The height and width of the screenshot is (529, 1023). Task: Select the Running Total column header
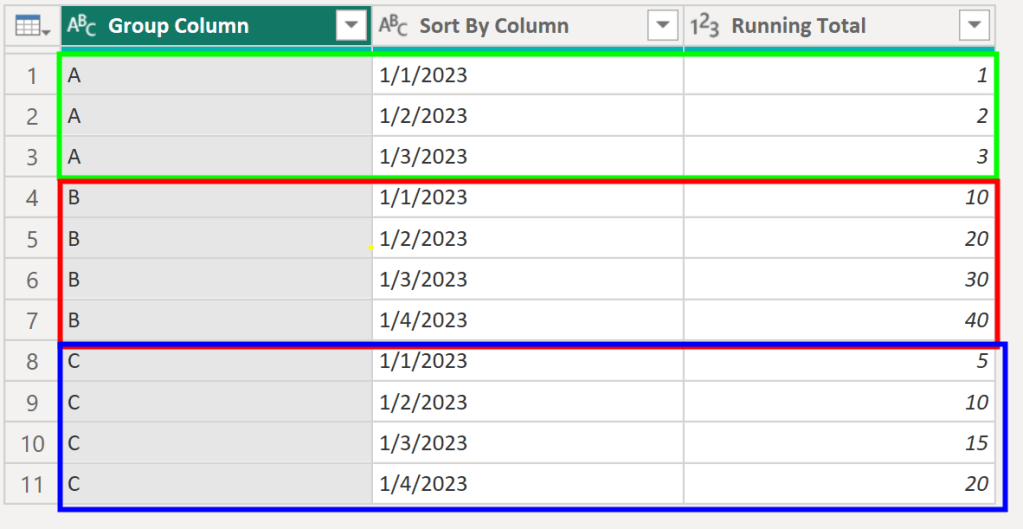click(810, 26)
